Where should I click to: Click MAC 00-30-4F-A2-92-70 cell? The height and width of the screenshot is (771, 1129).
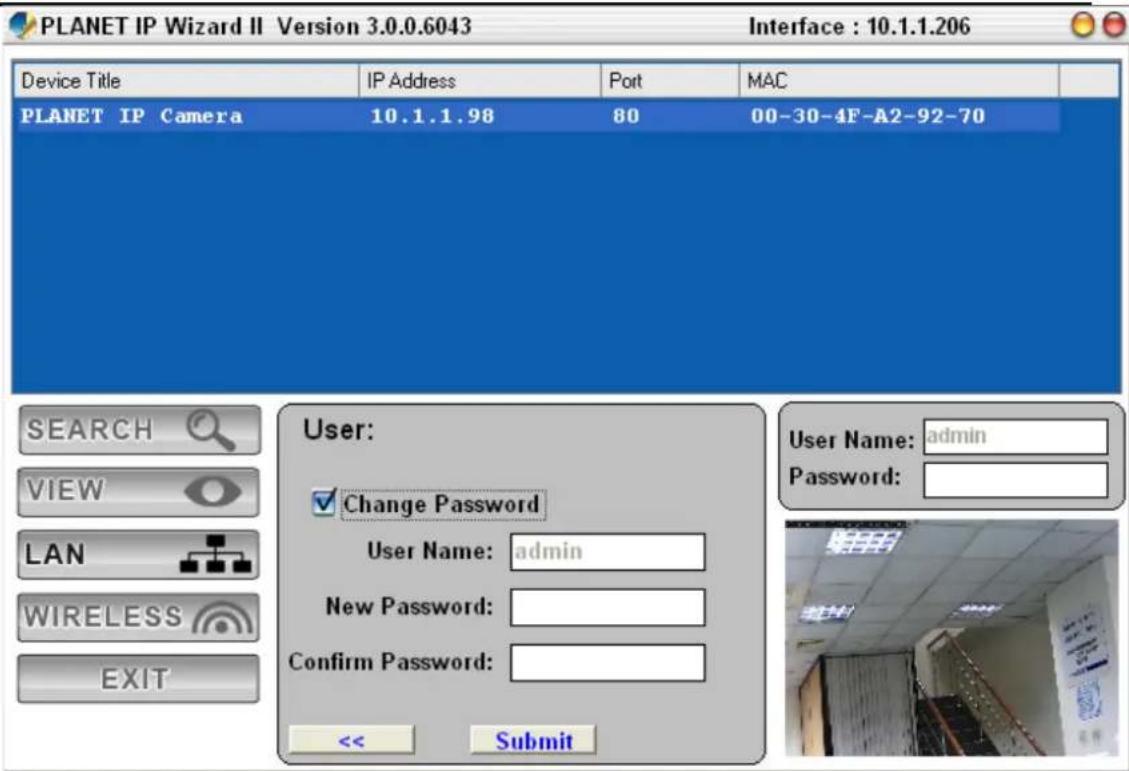coord(868,116)
